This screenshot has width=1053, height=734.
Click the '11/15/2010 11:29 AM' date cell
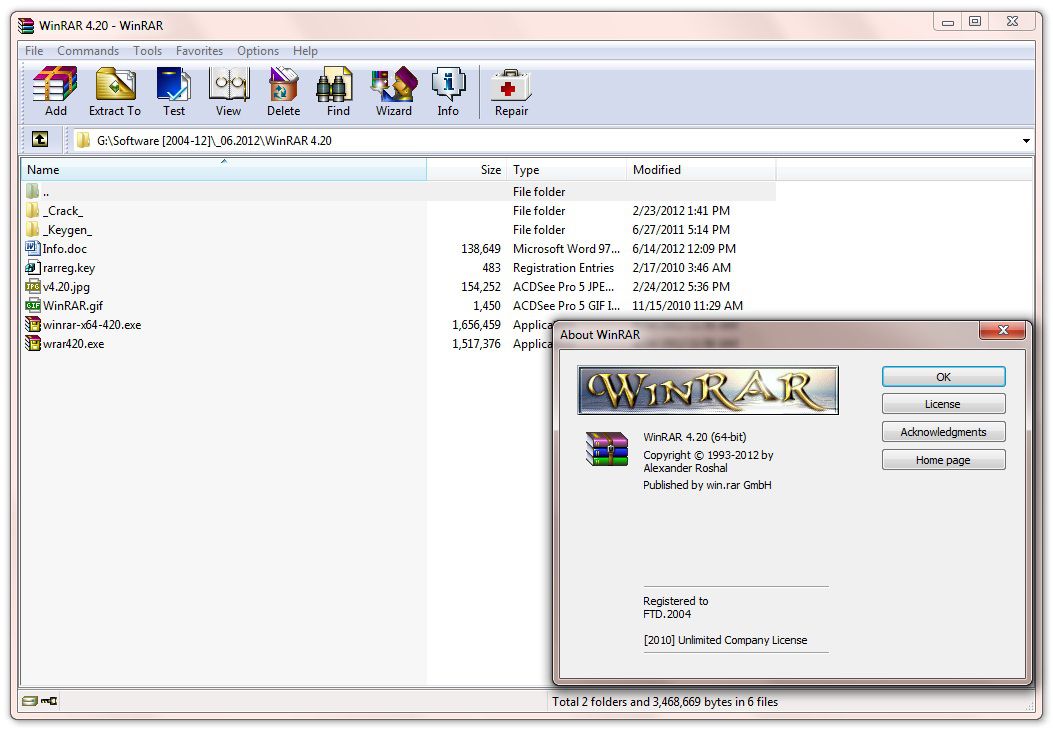[x=688, y=306]
